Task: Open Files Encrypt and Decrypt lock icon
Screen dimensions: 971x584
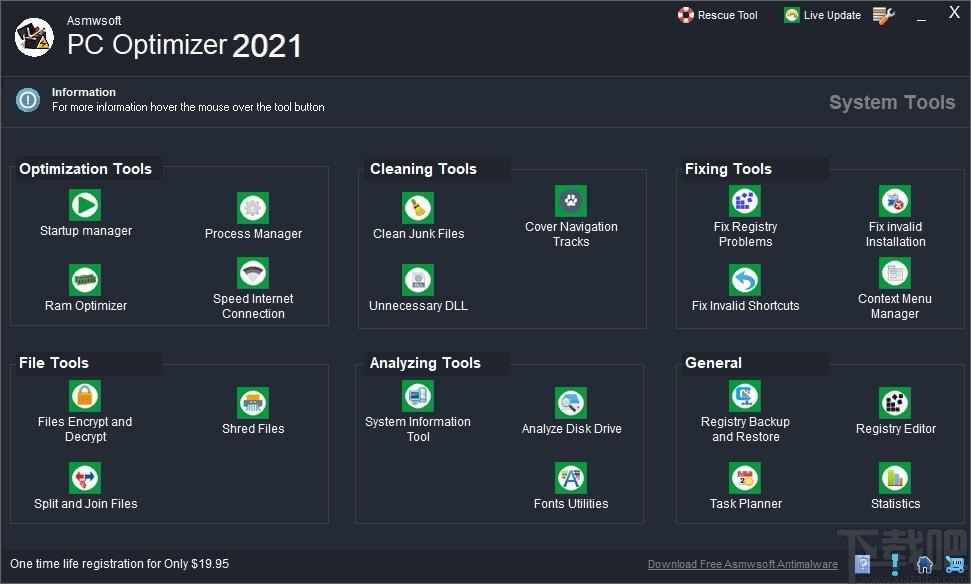Action: 85,396
